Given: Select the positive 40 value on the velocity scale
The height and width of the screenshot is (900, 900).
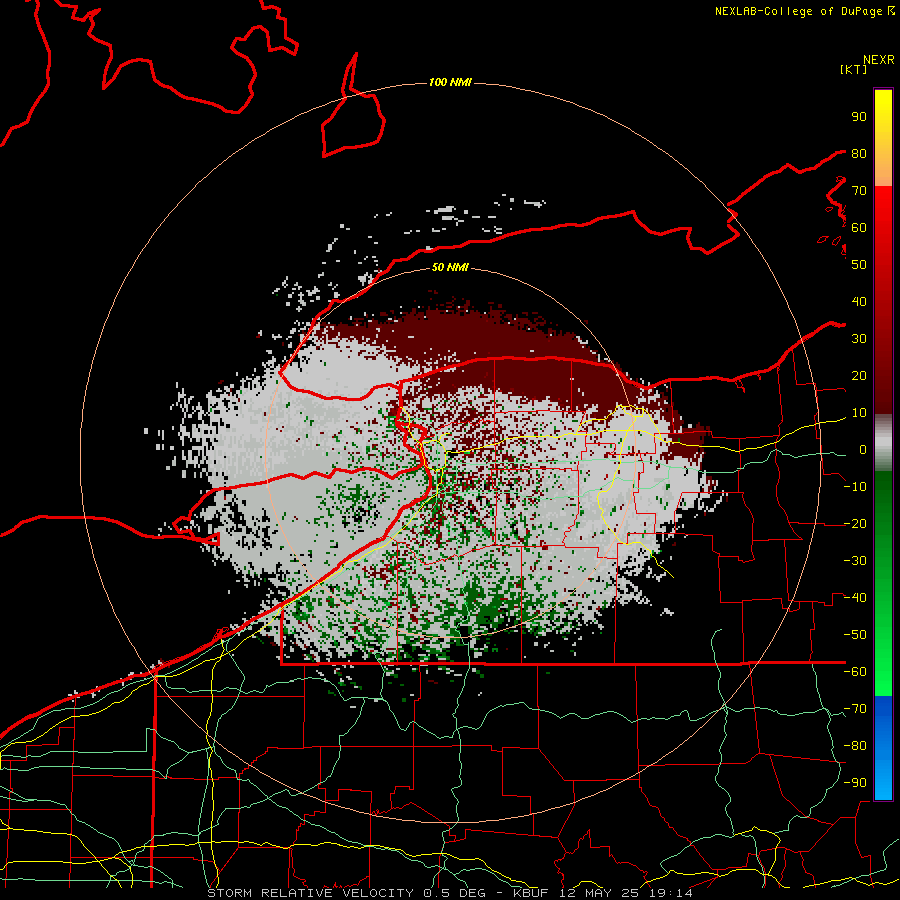Looking at the screenshot, I should [859, 301].
